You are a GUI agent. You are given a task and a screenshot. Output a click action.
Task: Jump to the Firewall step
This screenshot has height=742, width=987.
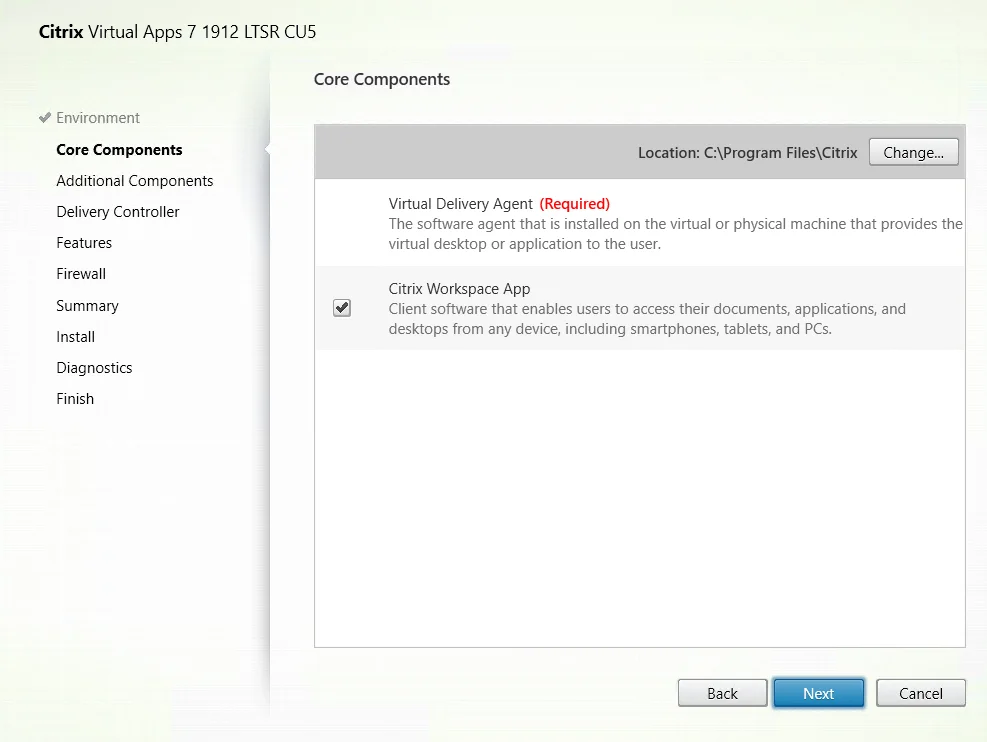coord(81,274)
